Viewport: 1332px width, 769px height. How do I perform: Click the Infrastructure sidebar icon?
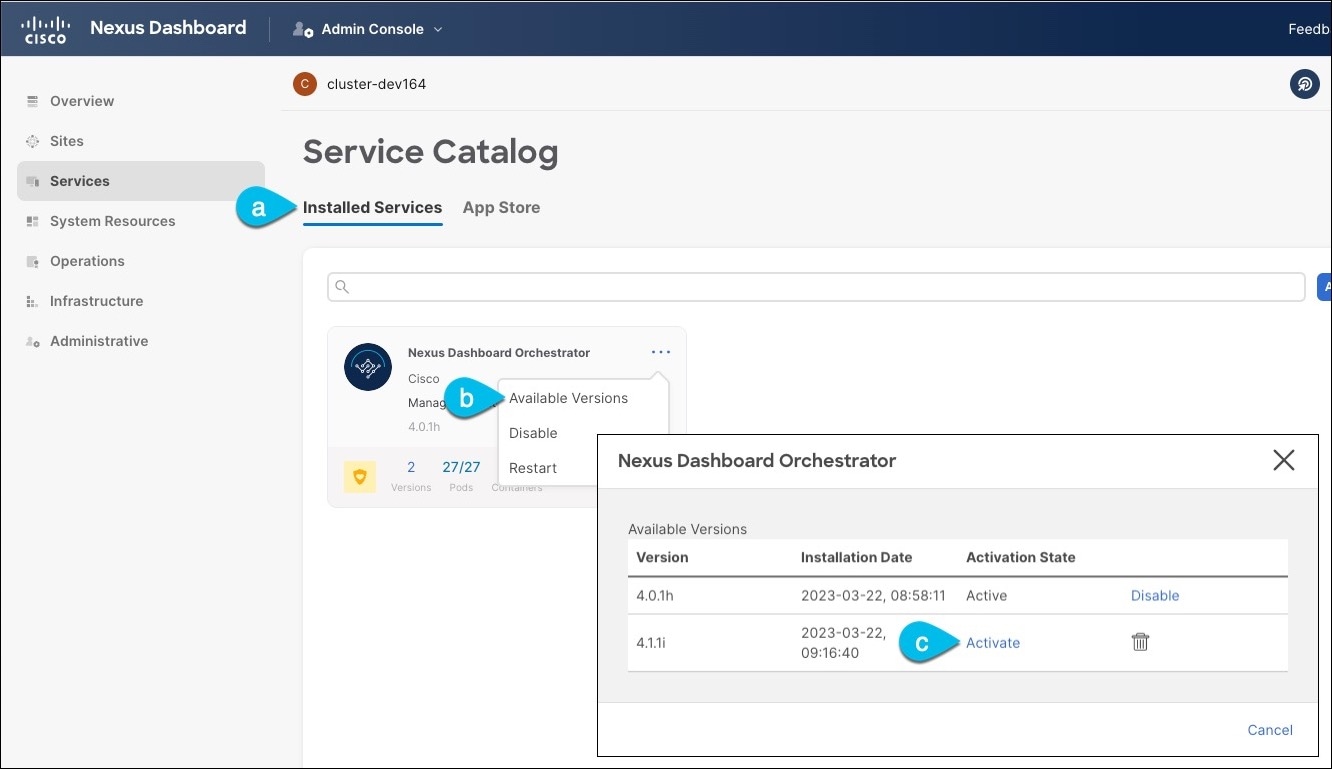(33, 301)
